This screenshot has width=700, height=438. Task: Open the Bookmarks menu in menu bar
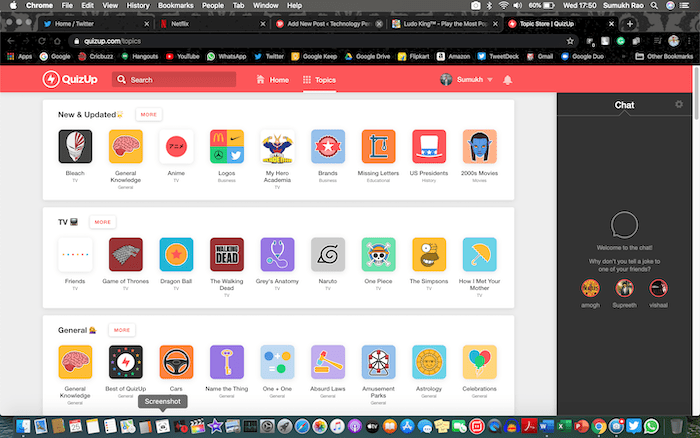(175, 5)
